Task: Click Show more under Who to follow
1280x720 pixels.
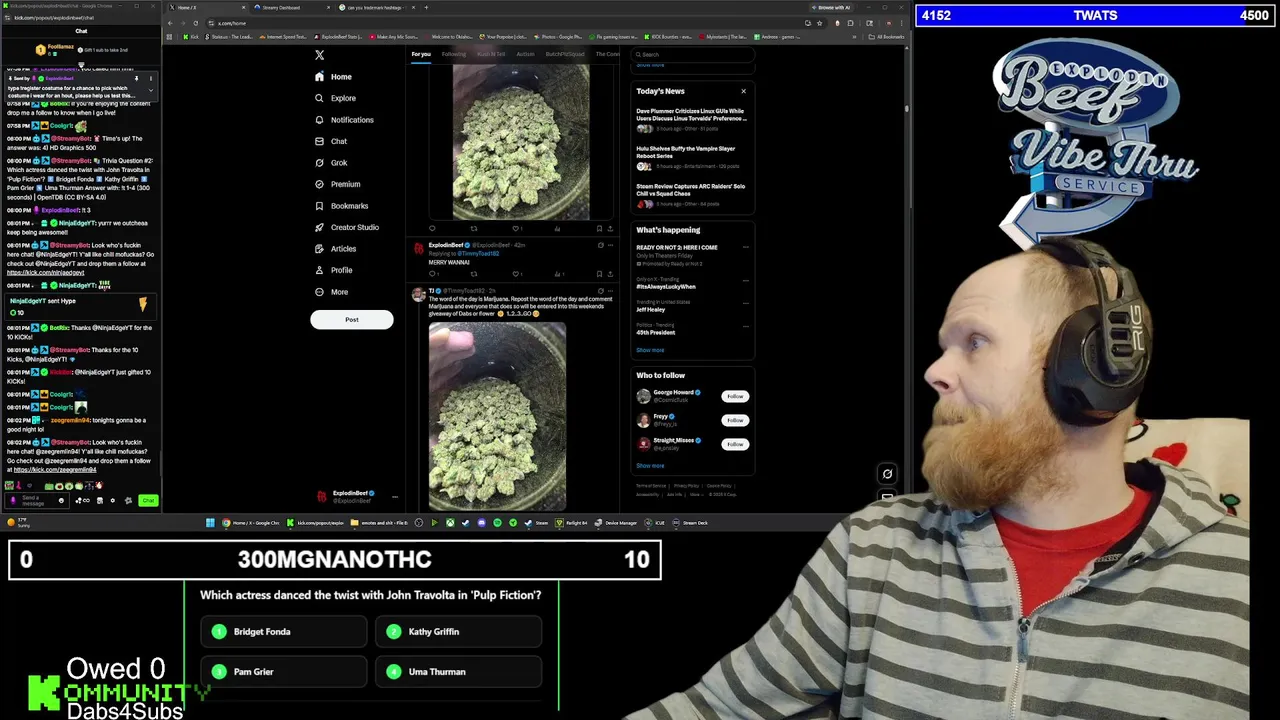Action: [x=650, y=466]
